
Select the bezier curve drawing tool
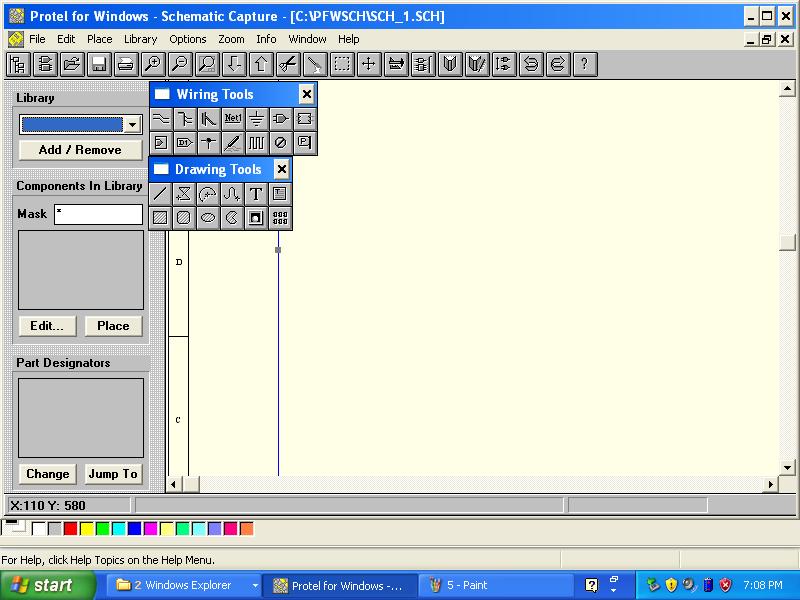(232, 194)
